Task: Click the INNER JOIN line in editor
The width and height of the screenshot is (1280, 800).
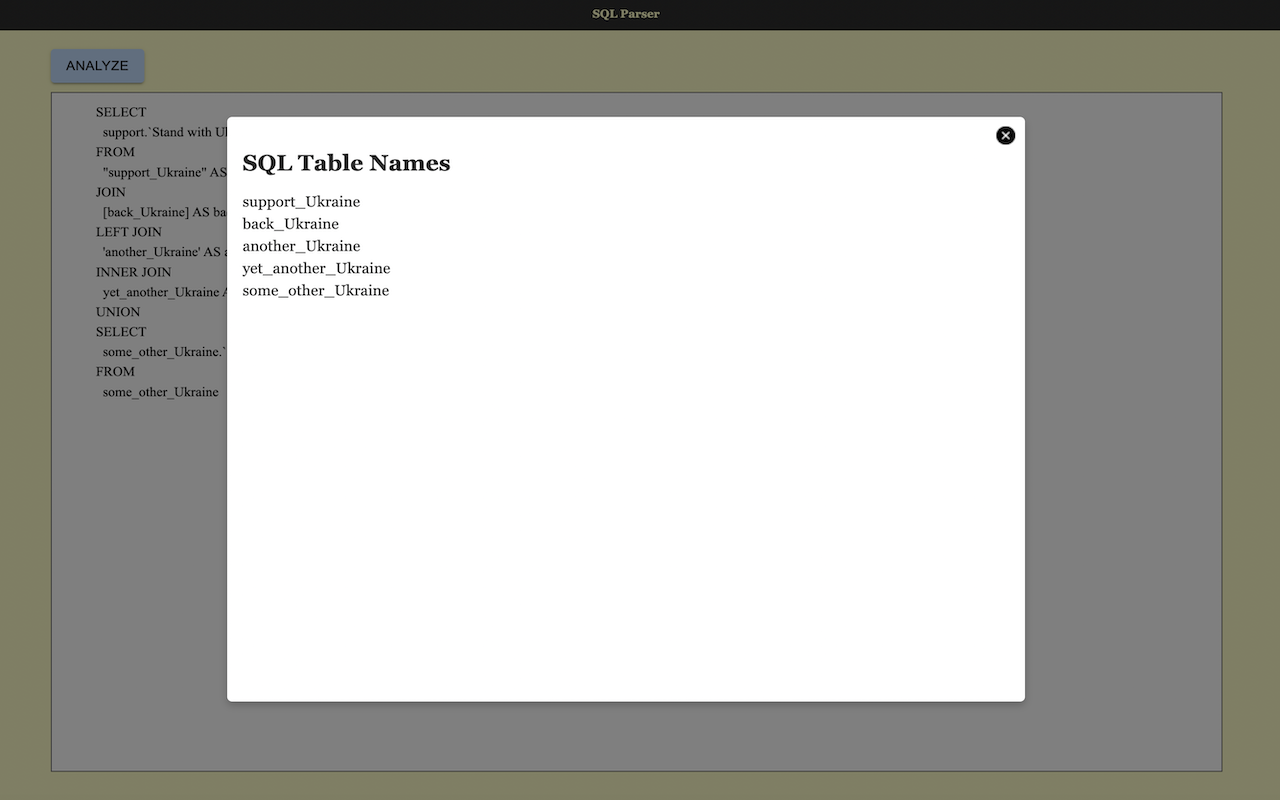Action: coord(133,272)
